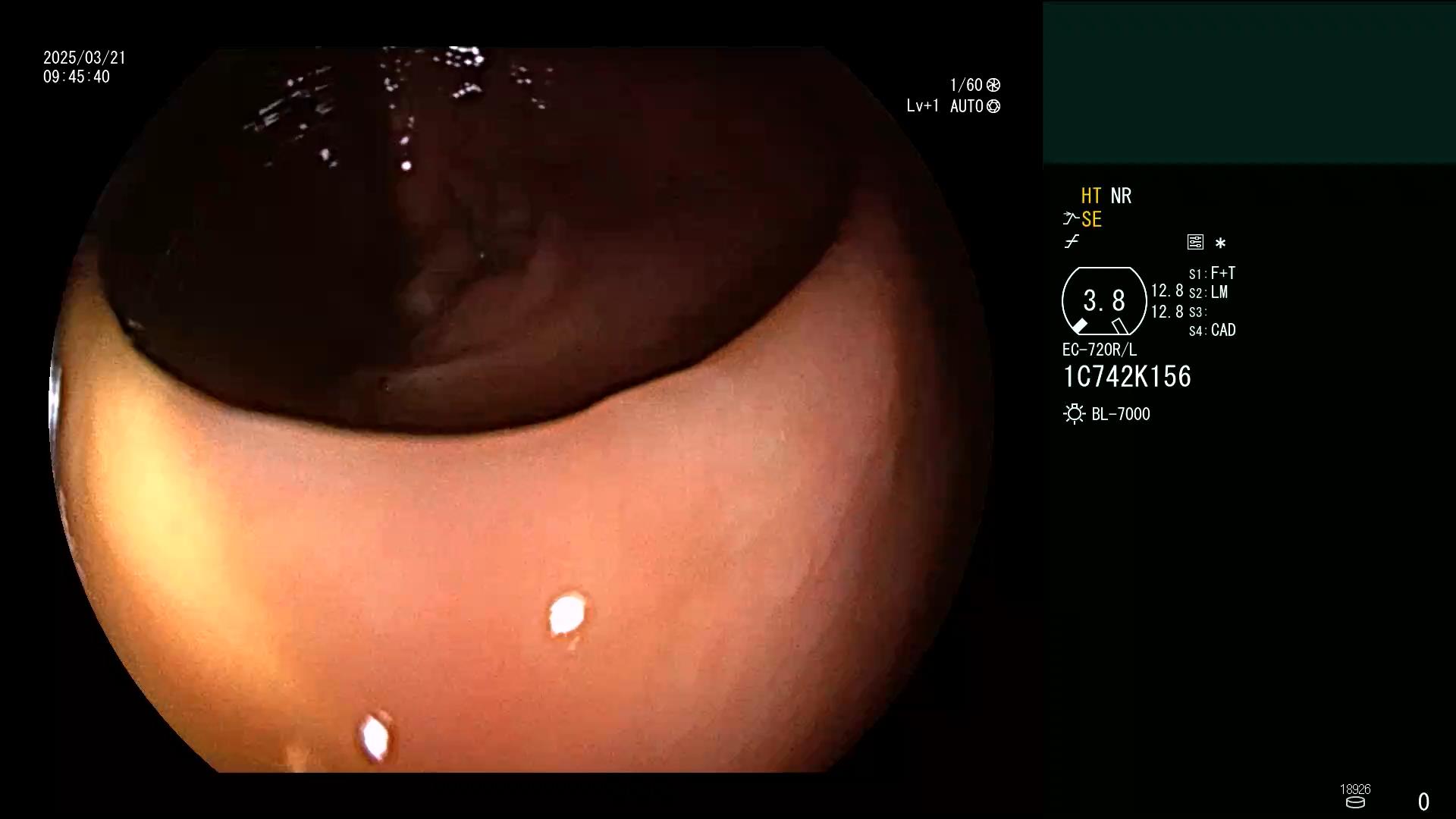The image size is (1456, 819).
Task: Click the dark teal sub-screen panel
Action: click(1249, 82)
